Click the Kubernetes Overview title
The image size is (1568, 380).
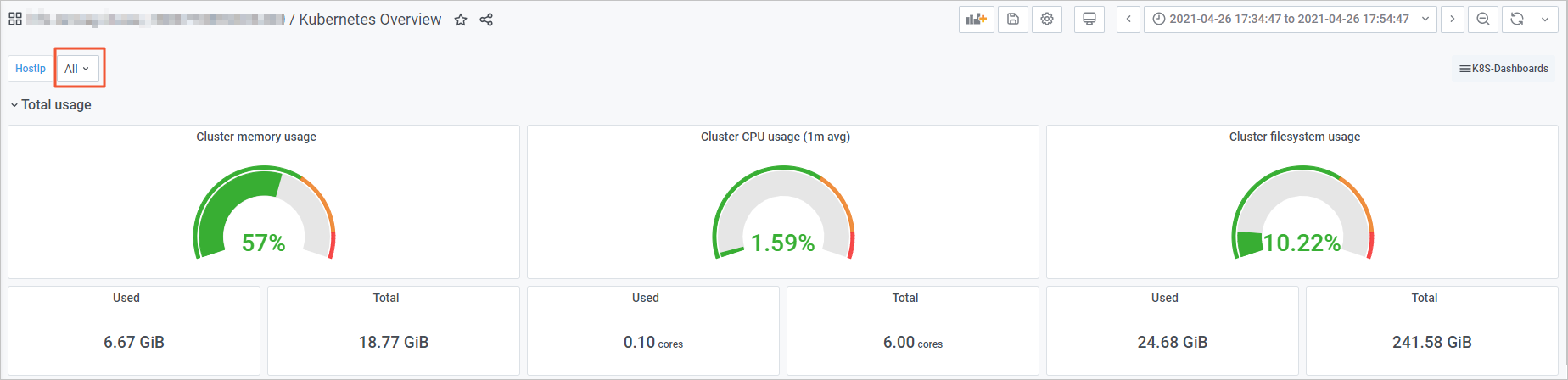point(370,20)
